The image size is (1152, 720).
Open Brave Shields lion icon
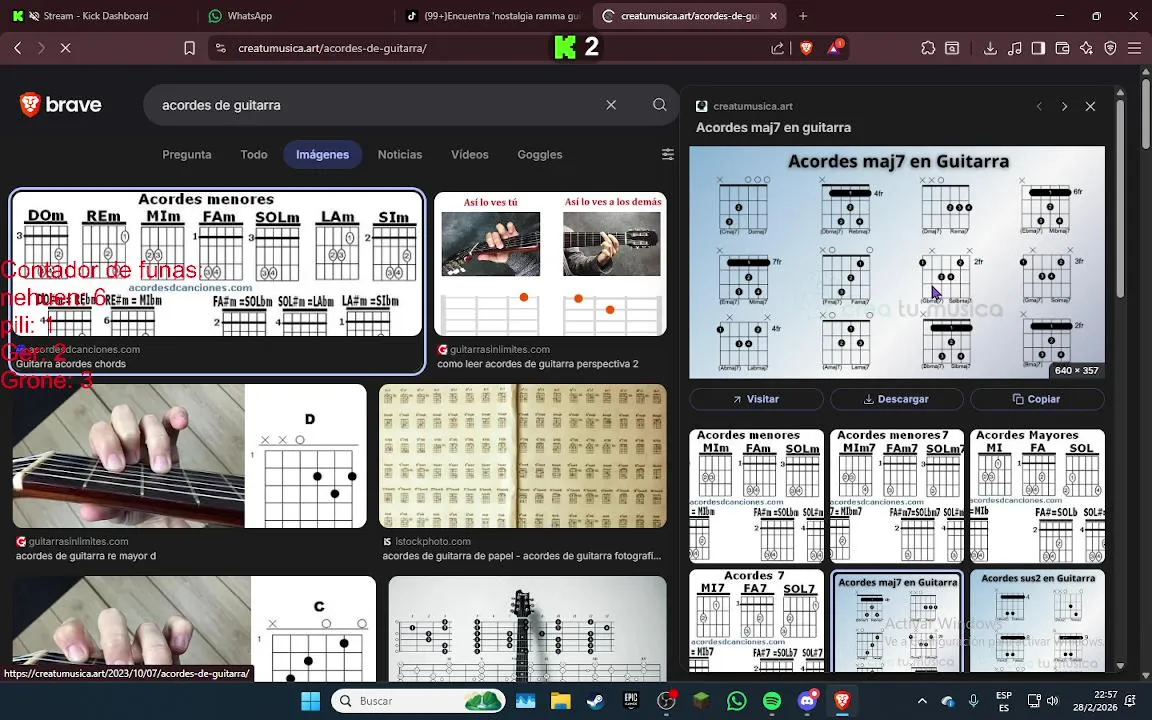tap(806, 48)
